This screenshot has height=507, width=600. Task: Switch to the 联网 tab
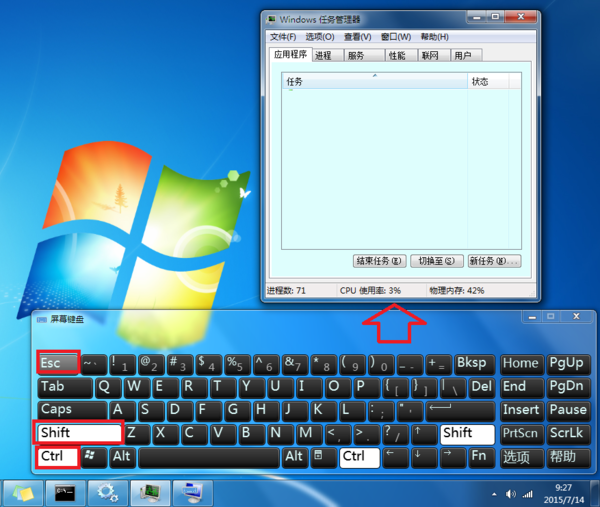434,55
